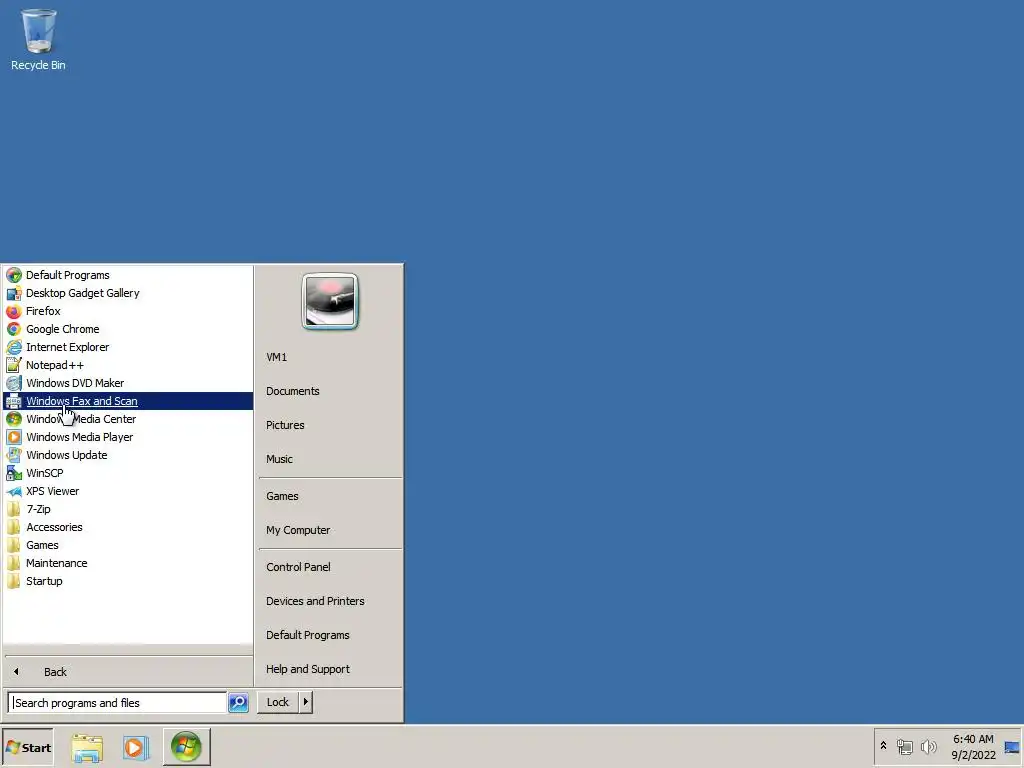
Task: Select the WinSCP text label
Action: click(x=44, y=473)
